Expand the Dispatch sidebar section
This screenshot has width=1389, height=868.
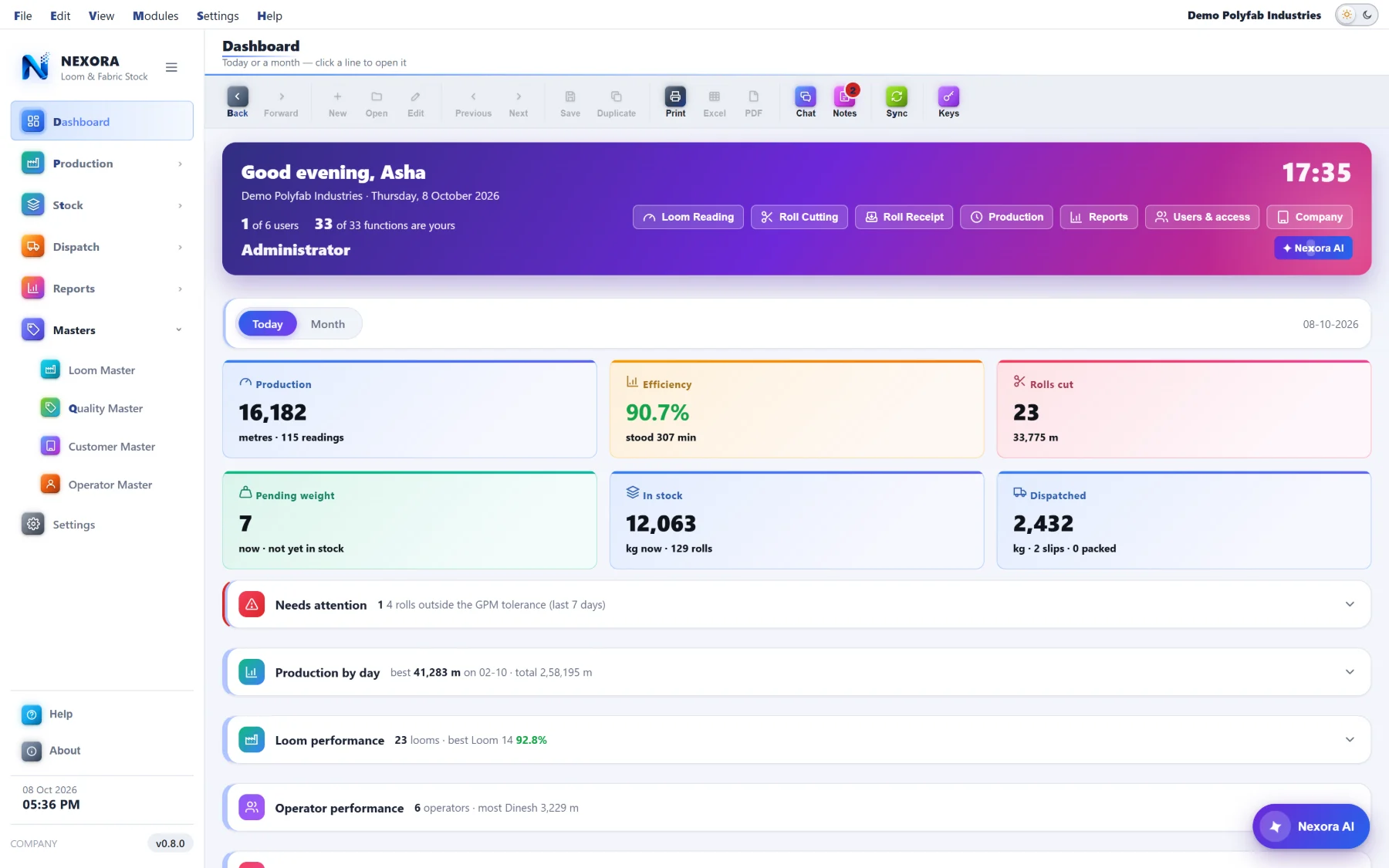tap(102, 247)
